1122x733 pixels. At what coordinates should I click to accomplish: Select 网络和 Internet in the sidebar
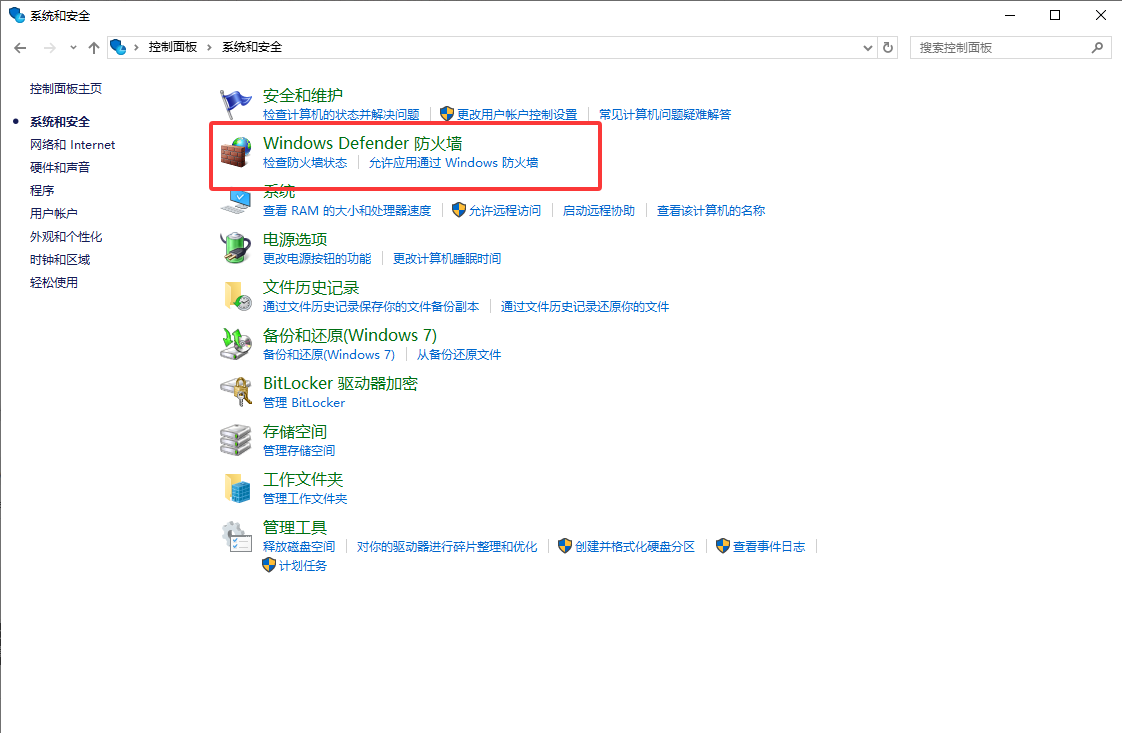(x=72, y=145)
